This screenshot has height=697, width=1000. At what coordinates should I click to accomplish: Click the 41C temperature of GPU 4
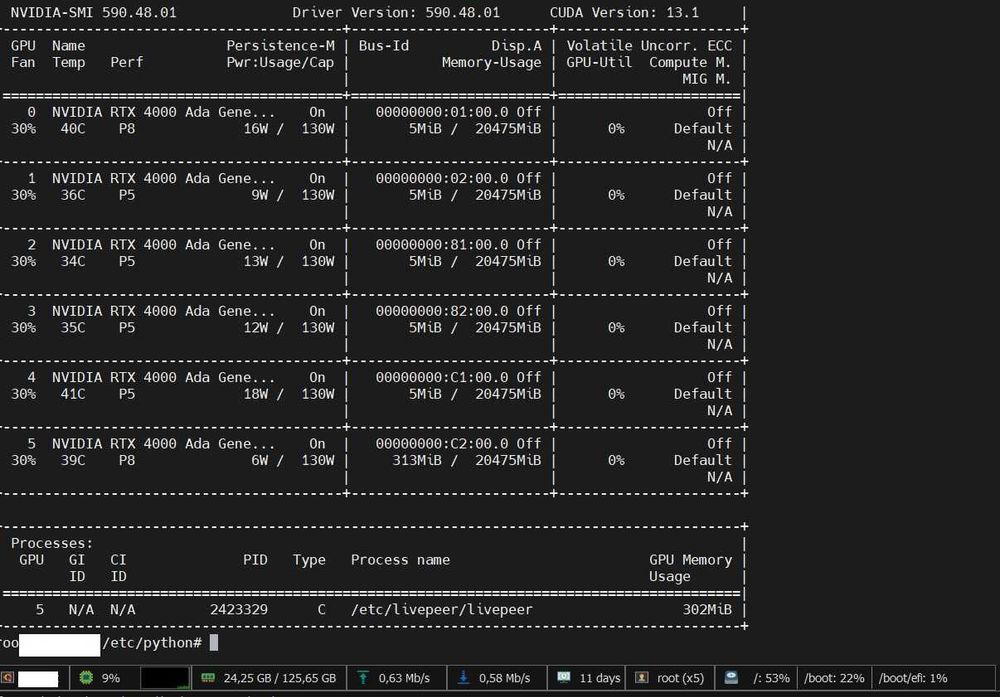tap(73, 394)
